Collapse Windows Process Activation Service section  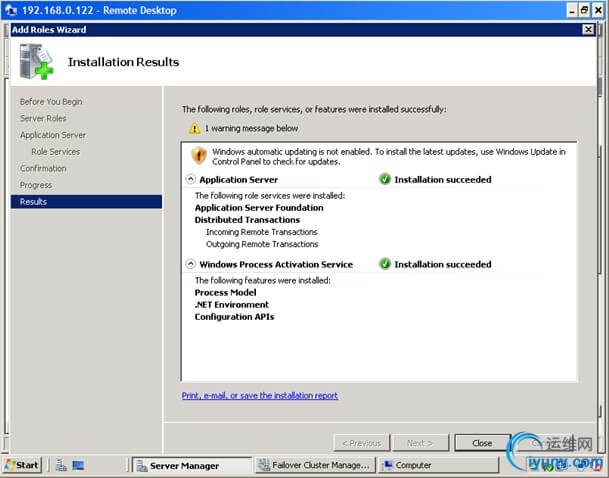(190, 264)
